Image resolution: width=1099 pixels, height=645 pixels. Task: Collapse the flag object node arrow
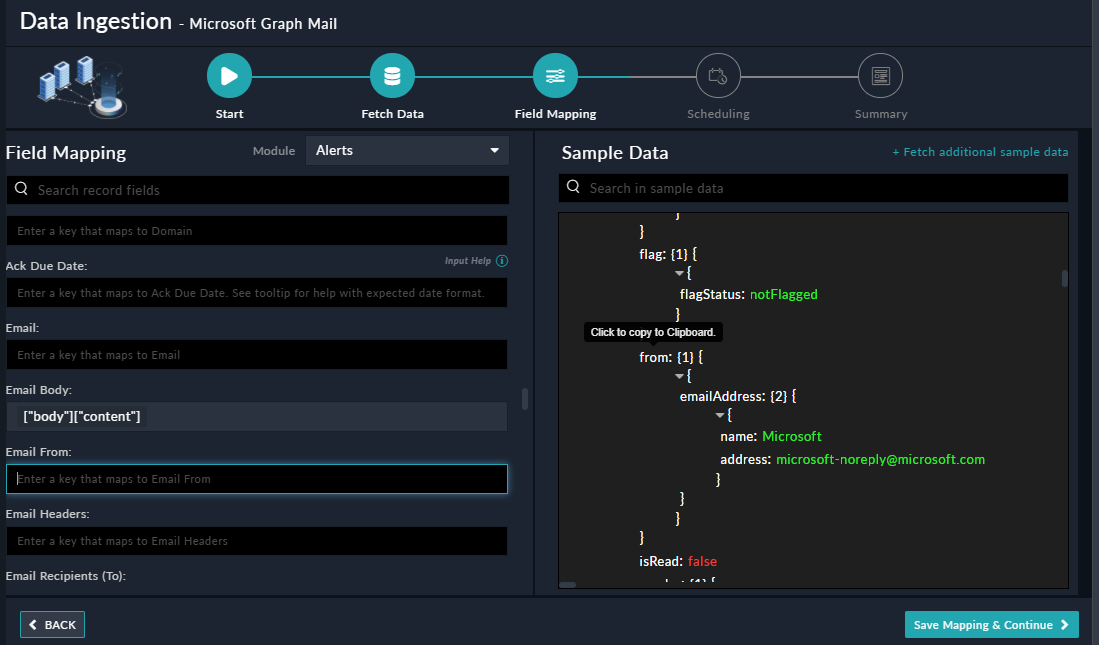tap(680, 273)
